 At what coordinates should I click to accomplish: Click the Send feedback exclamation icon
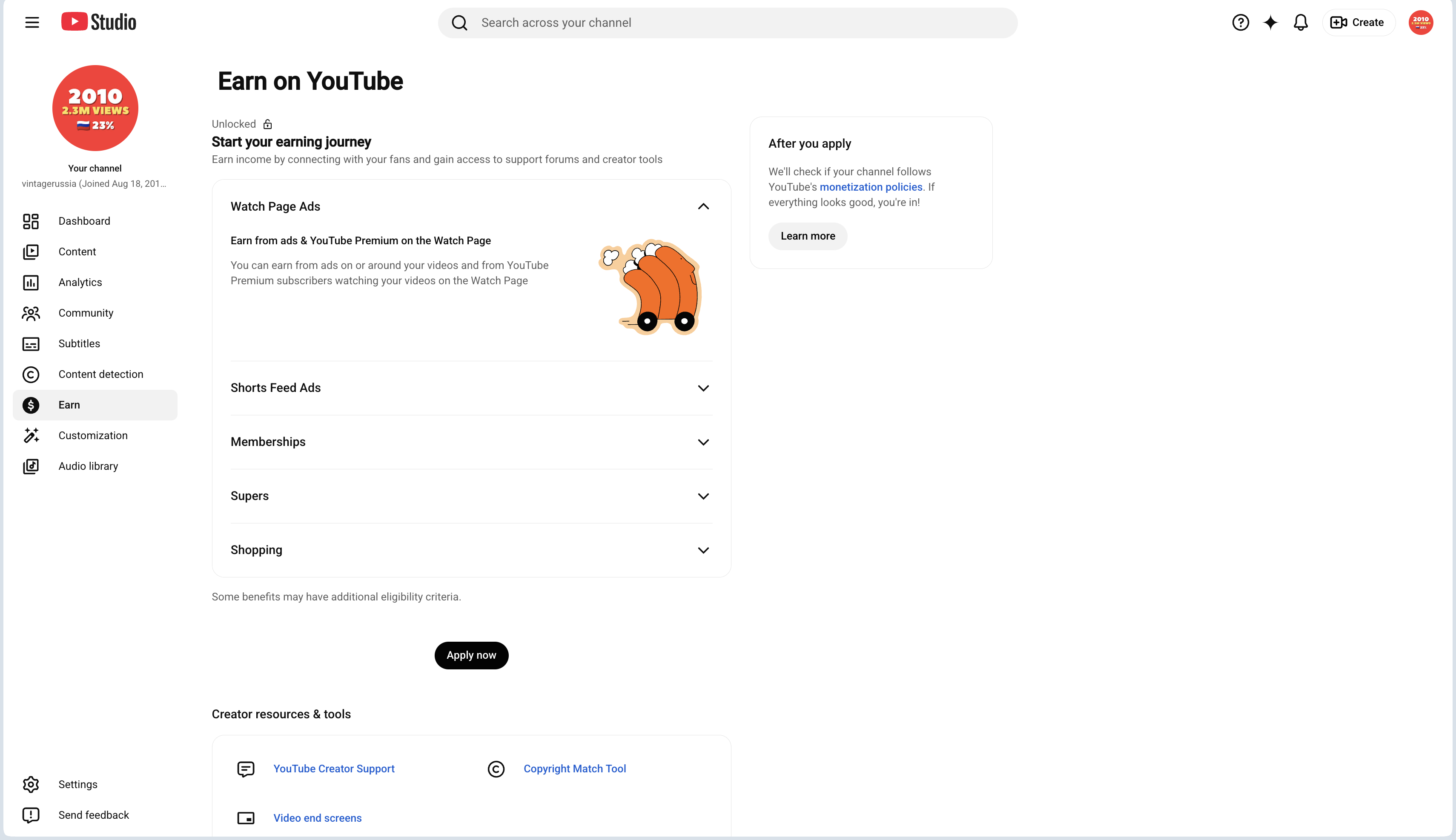click(x=31, y=815)
